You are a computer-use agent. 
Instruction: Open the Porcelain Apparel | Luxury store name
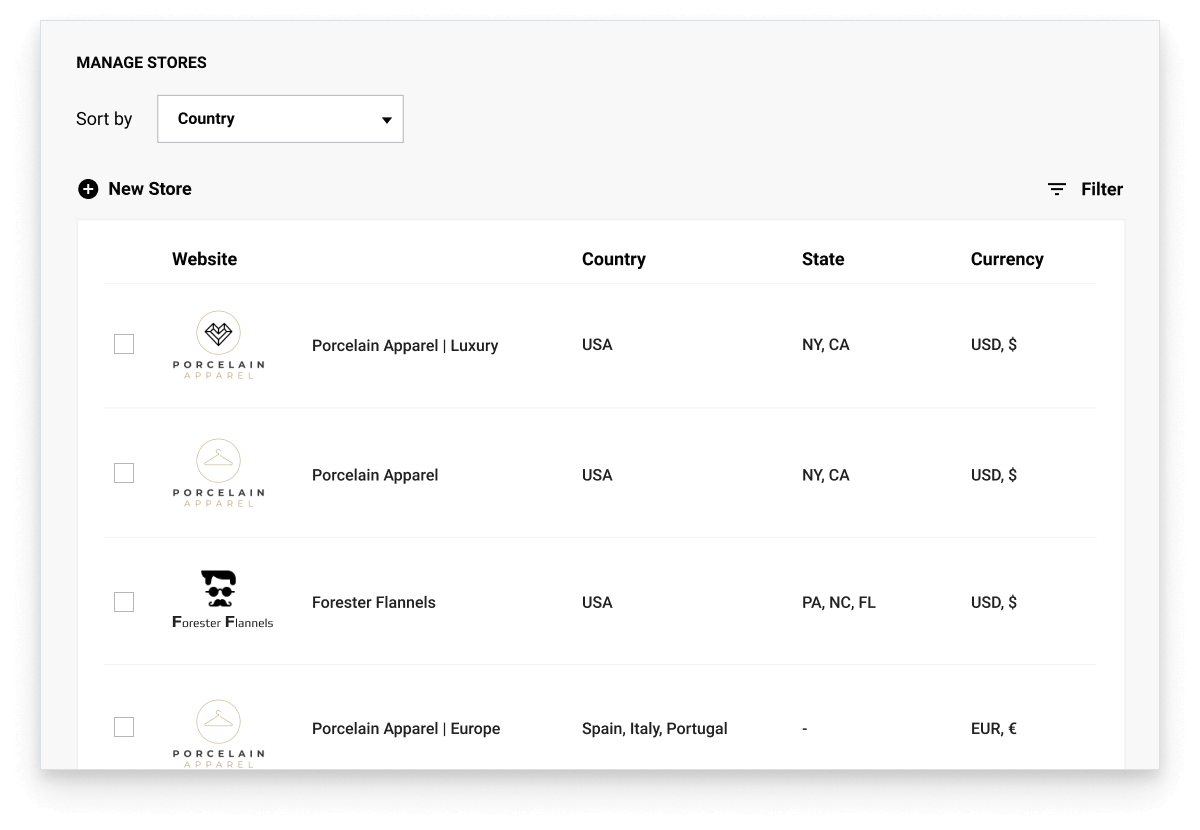404,345
